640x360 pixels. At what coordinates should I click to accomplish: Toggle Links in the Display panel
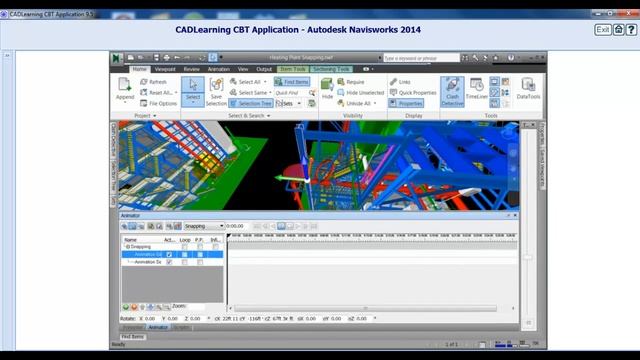[x=400, y=82]
